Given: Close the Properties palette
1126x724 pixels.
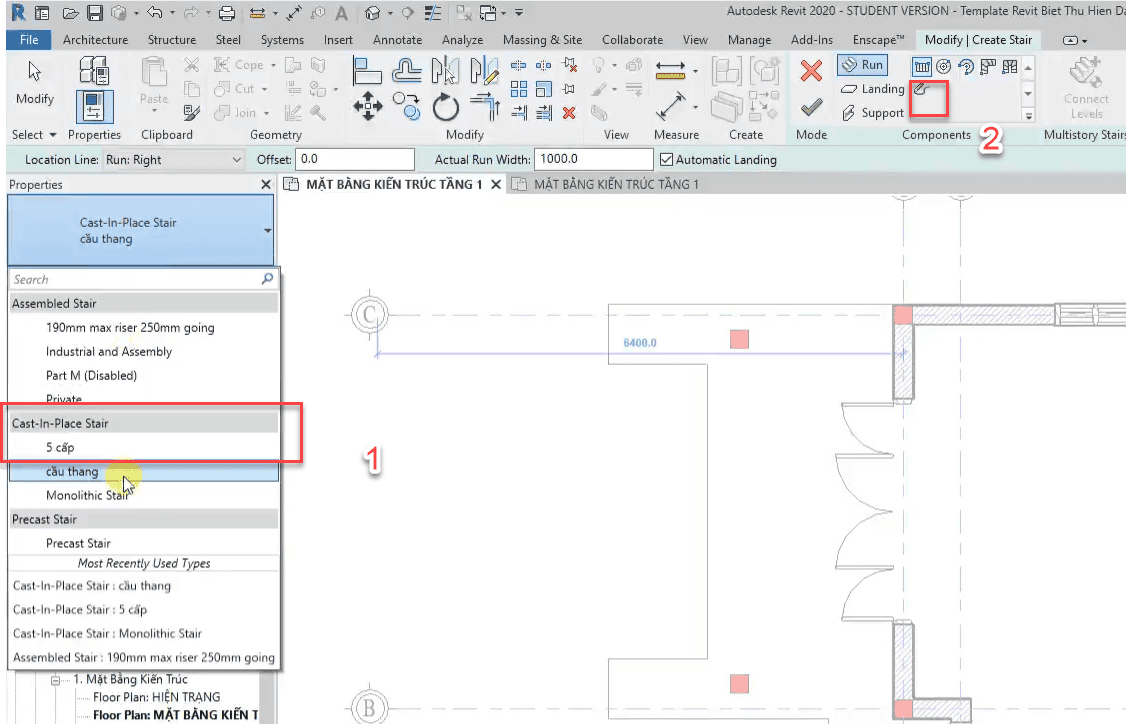Looking at the screenshot, I should 266,185.
